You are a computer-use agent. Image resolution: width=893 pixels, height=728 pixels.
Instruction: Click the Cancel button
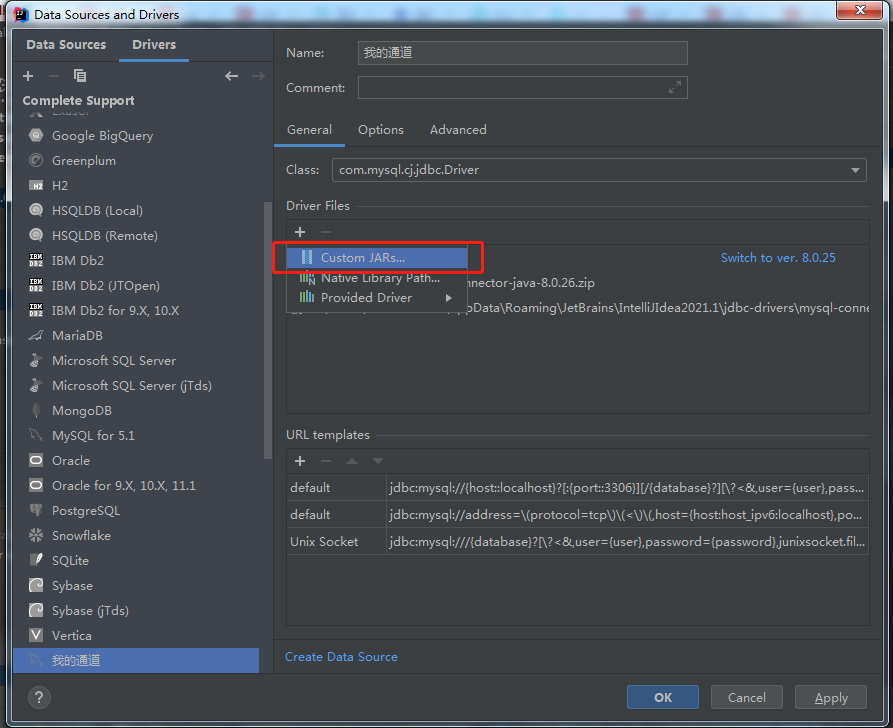(747, 697)
